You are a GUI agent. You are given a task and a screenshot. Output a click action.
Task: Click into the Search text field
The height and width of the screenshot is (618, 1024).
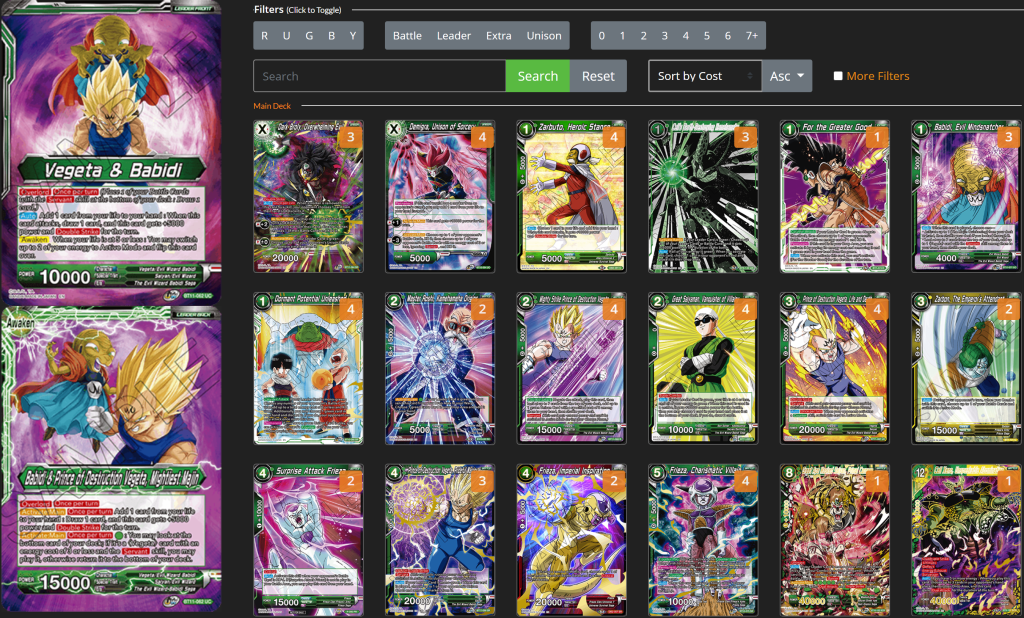click(x=379, y=76)
